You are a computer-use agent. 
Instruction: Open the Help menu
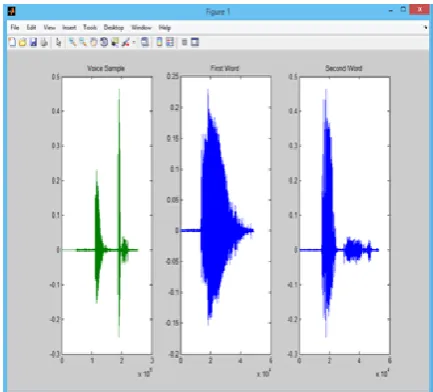click(165, 27)
